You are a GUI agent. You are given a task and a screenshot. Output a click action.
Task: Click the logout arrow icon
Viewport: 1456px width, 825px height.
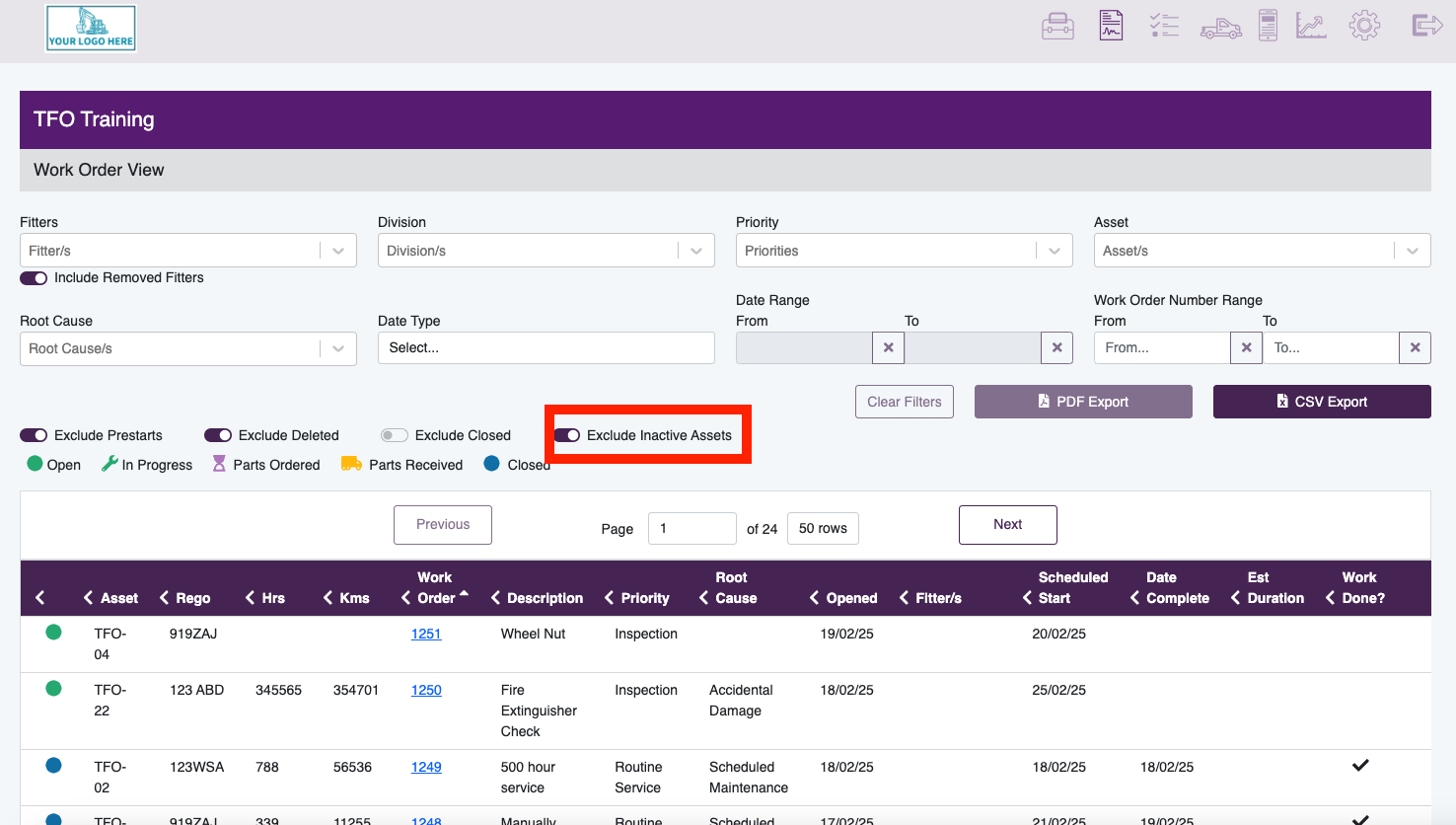(x=1426, y=25)
